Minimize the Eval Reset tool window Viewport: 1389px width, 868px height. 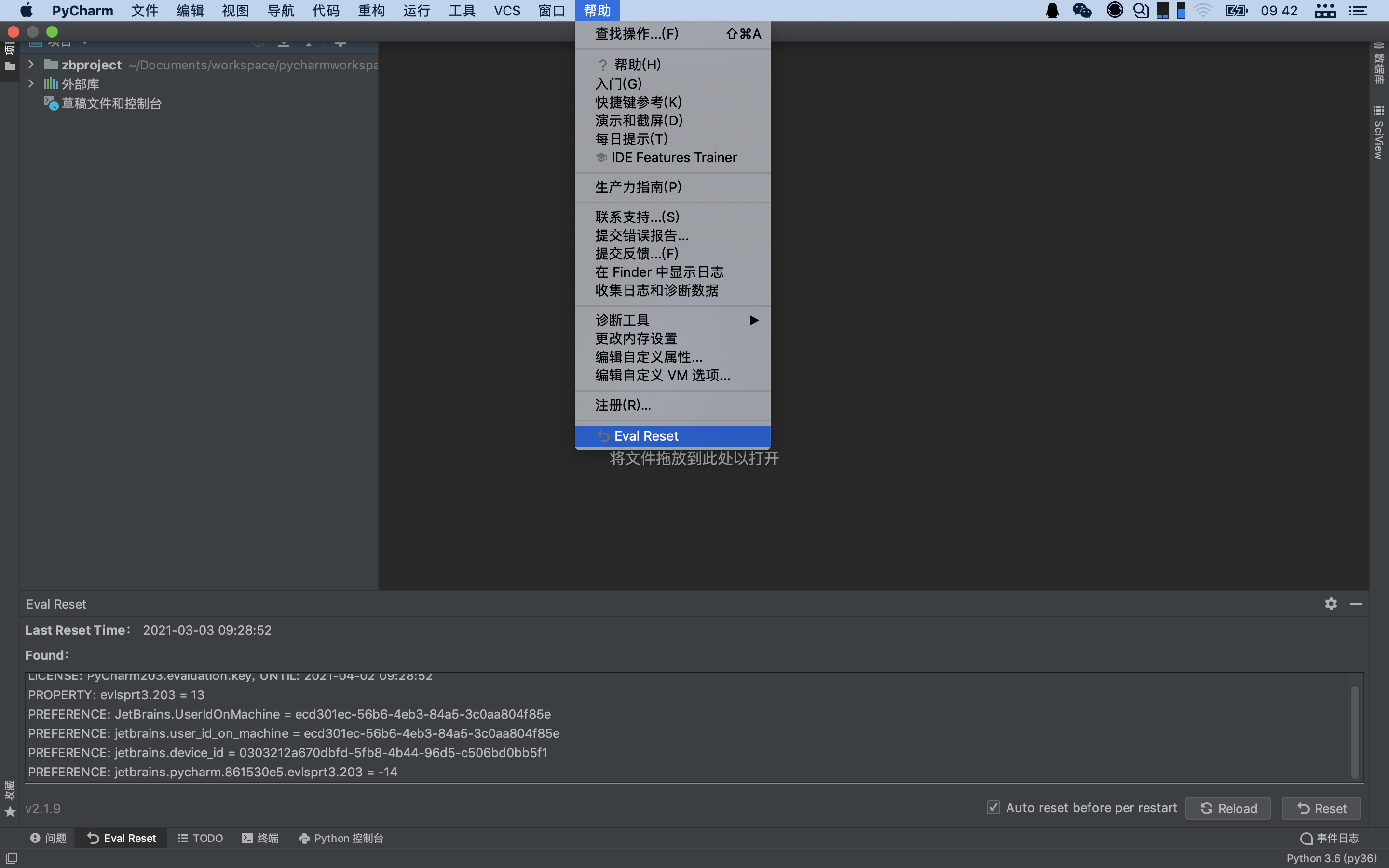coord(1356,603)
